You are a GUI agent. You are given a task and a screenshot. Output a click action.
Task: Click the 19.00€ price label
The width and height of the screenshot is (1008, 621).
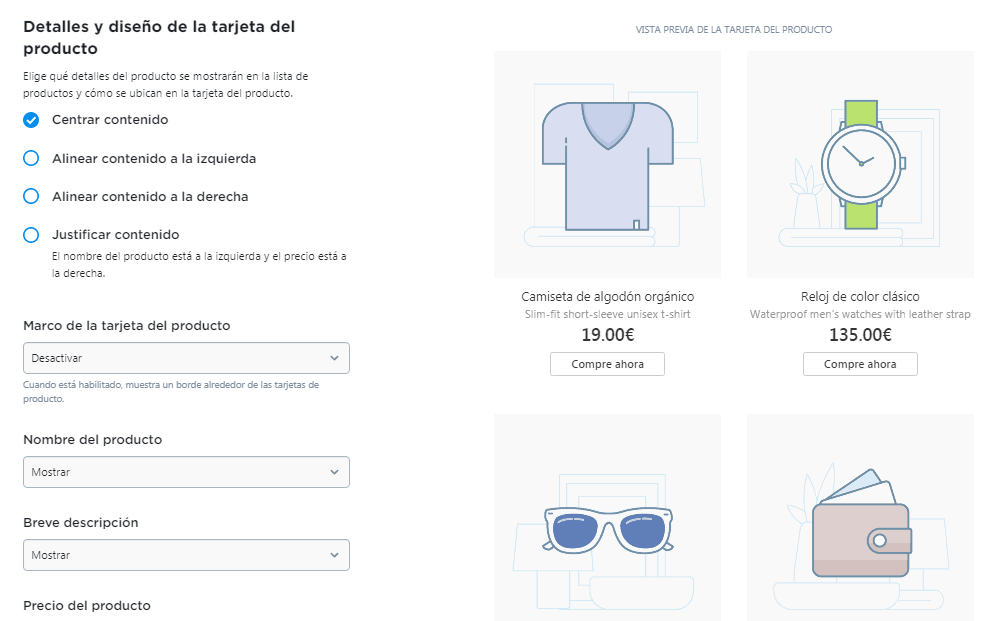point(608,335)
